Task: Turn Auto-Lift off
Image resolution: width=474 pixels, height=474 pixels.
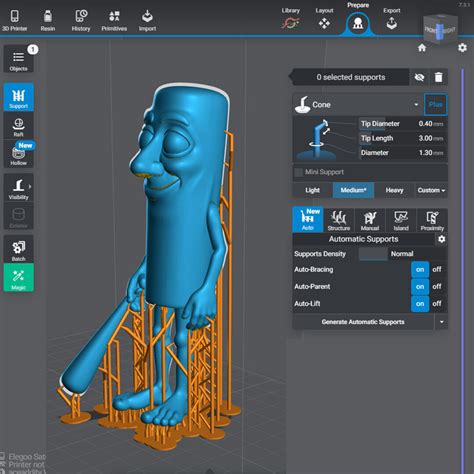Action: 437,304
